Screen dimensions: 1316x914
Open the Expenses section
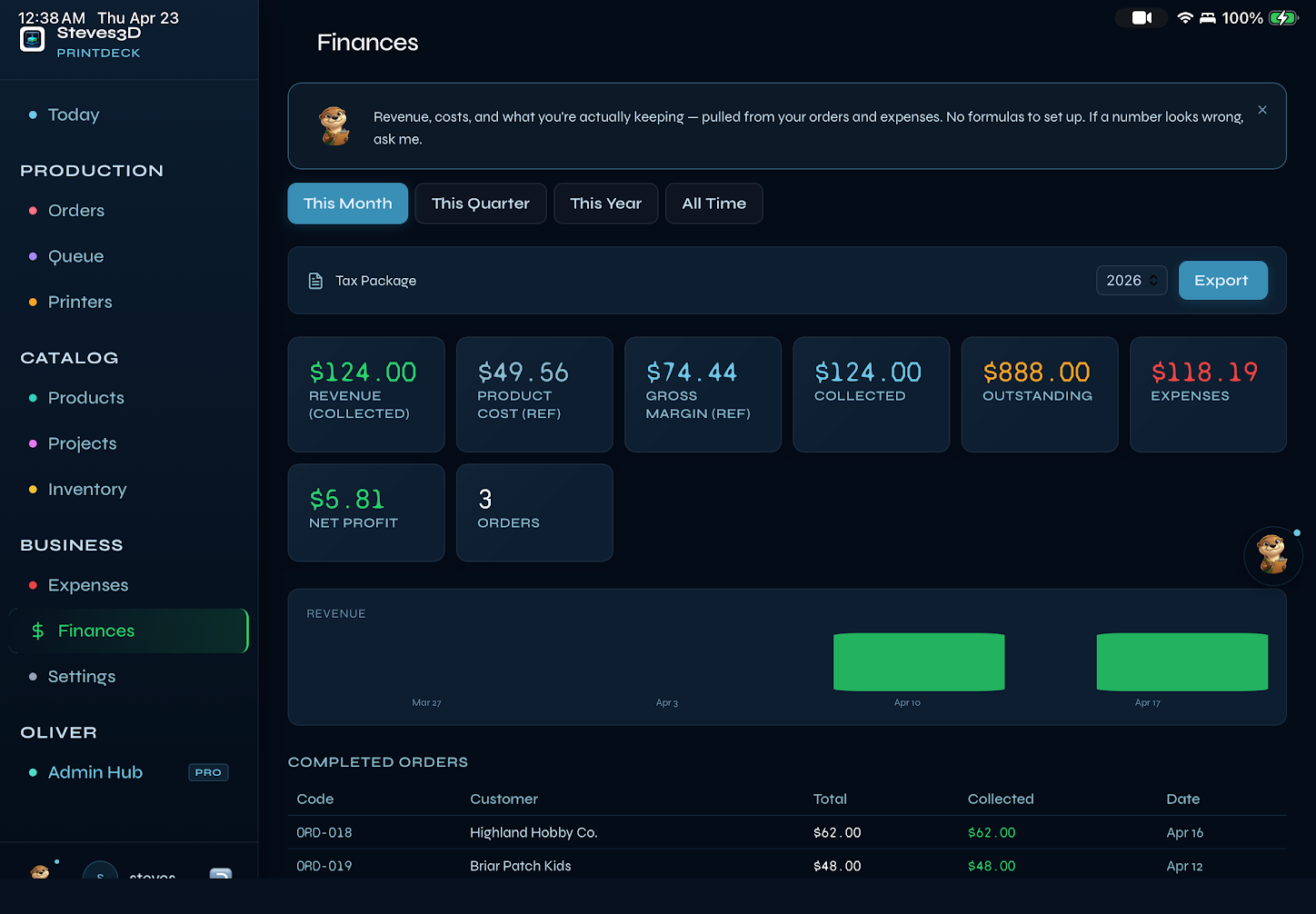click(x=87, y=585)
